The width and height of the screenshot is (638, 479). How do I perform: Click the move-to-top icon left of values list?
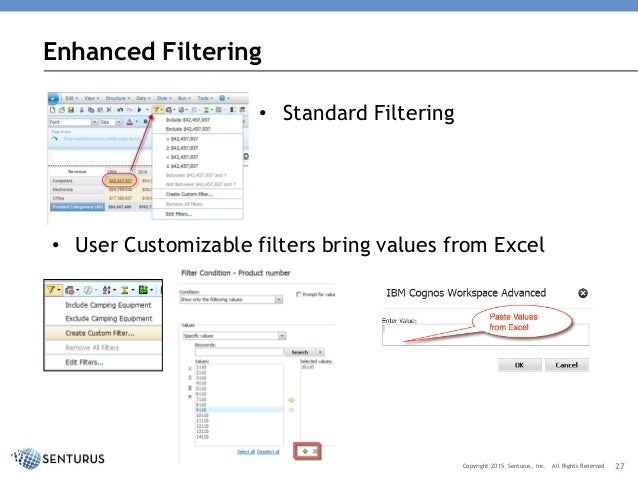[190, 368]
